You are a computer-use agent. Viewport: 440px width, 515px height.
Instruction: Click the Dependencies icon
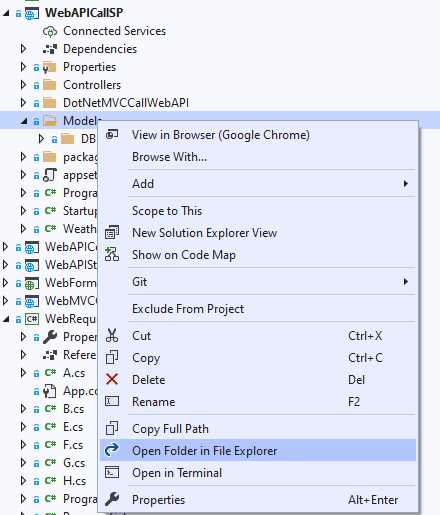(x=50, y=49)
